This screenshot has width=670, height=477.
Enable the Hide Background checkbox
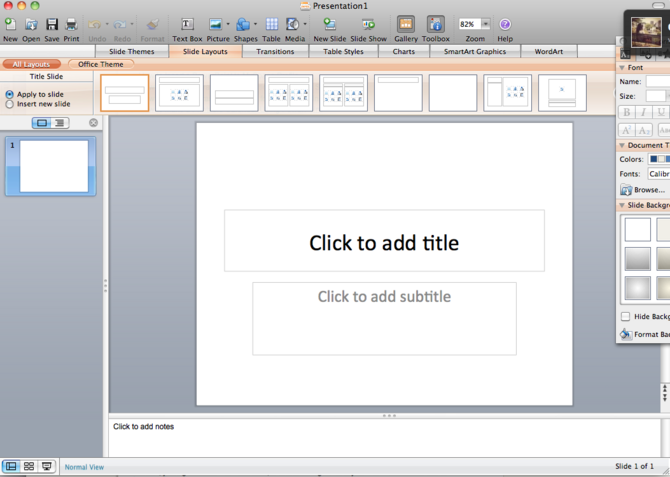click(626, 317)
